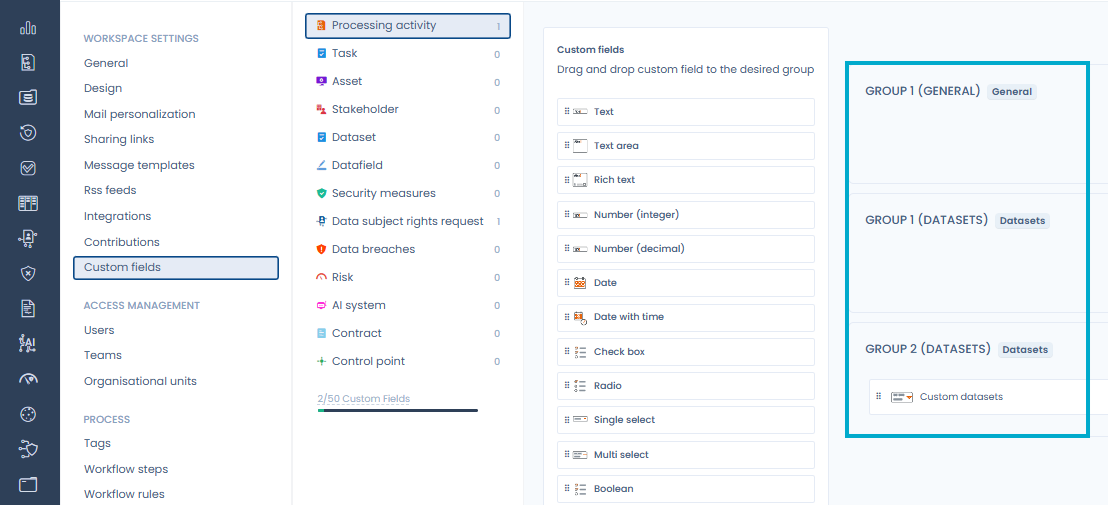The width and height of the screenshot is (1108, 505).
Task: Choose the Multi select field type
Action: tap(685, 455)
